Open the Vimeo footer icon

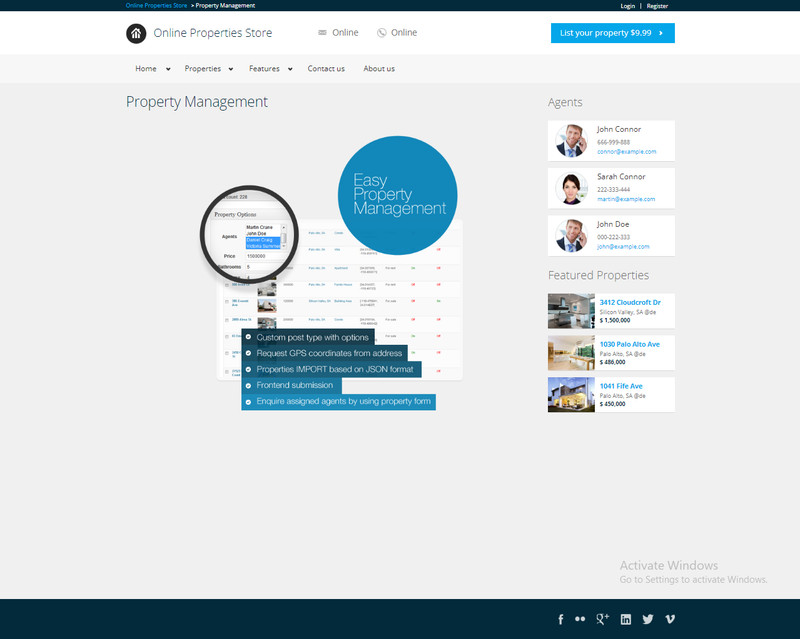point(670,619)
